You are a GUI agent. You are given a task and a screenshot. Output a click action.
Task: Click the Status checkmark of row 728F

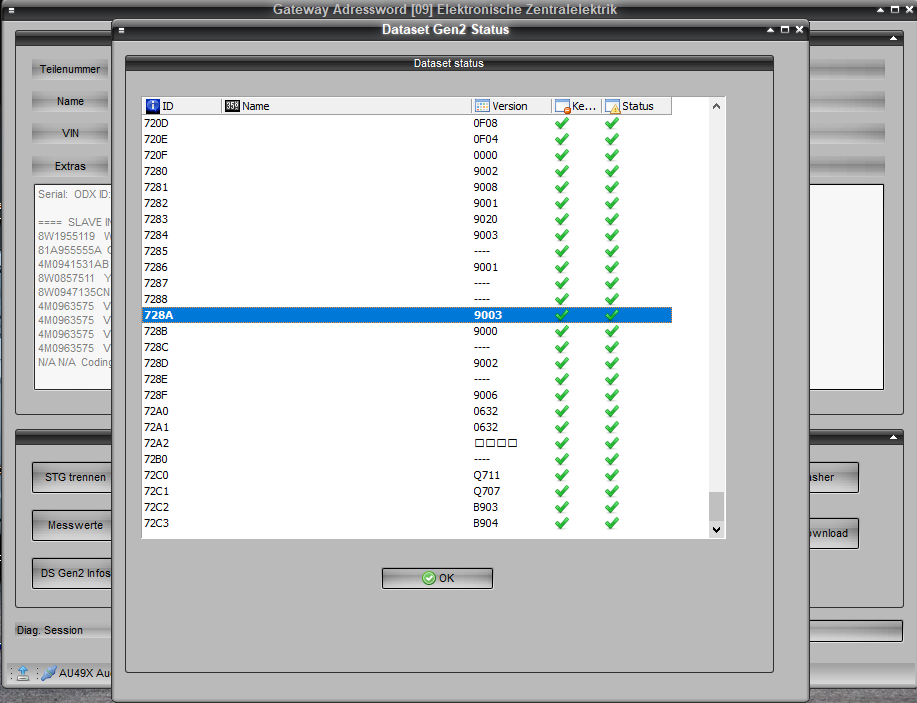612,395
